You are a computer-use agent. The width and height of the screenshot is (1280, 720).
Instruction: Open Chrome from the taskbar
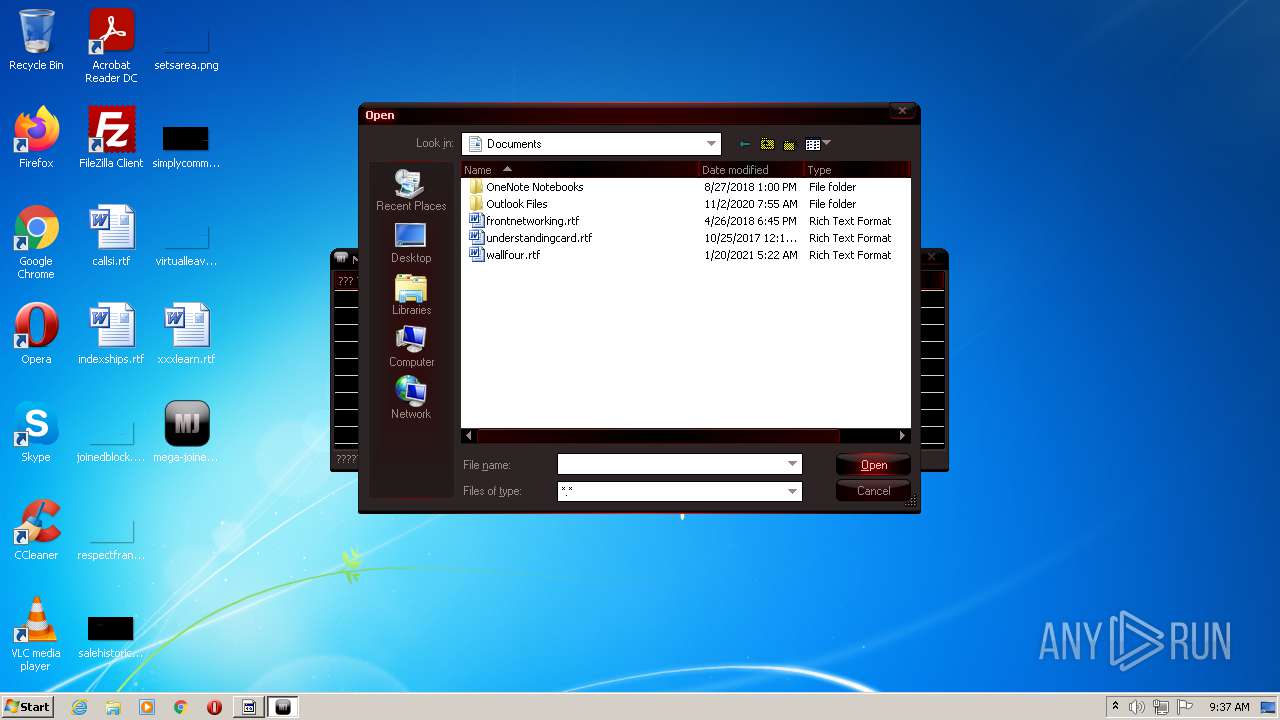[x=180, y=707]
